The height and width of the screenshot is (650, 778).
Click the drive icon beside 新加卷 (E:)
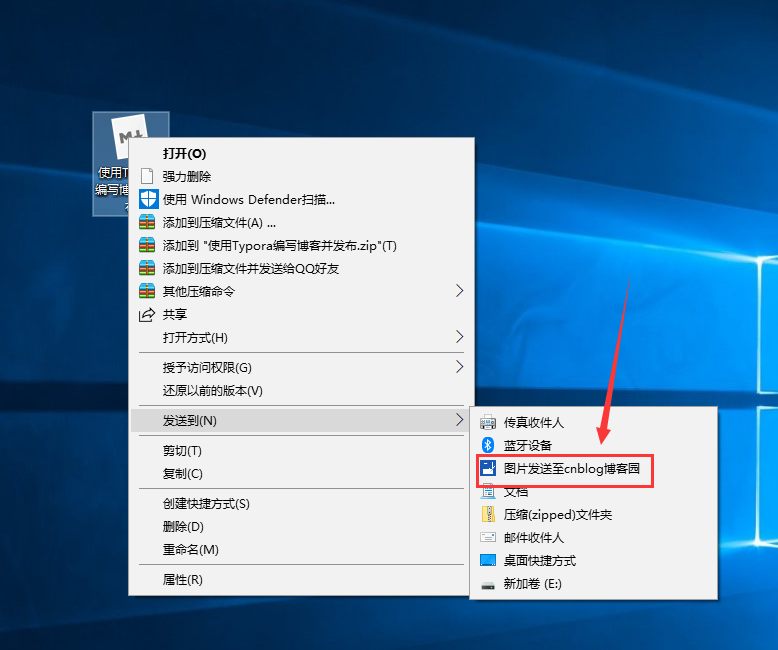488,585
